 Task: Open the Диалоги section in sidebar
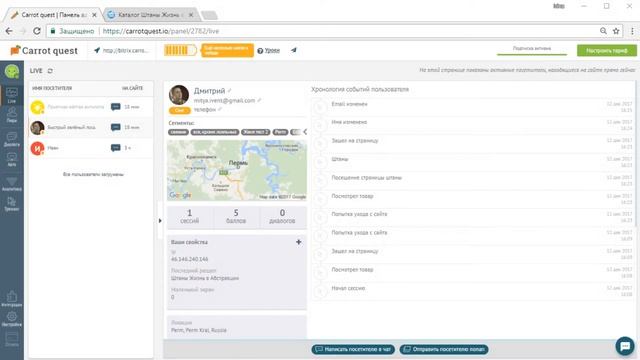coord(12,139)
